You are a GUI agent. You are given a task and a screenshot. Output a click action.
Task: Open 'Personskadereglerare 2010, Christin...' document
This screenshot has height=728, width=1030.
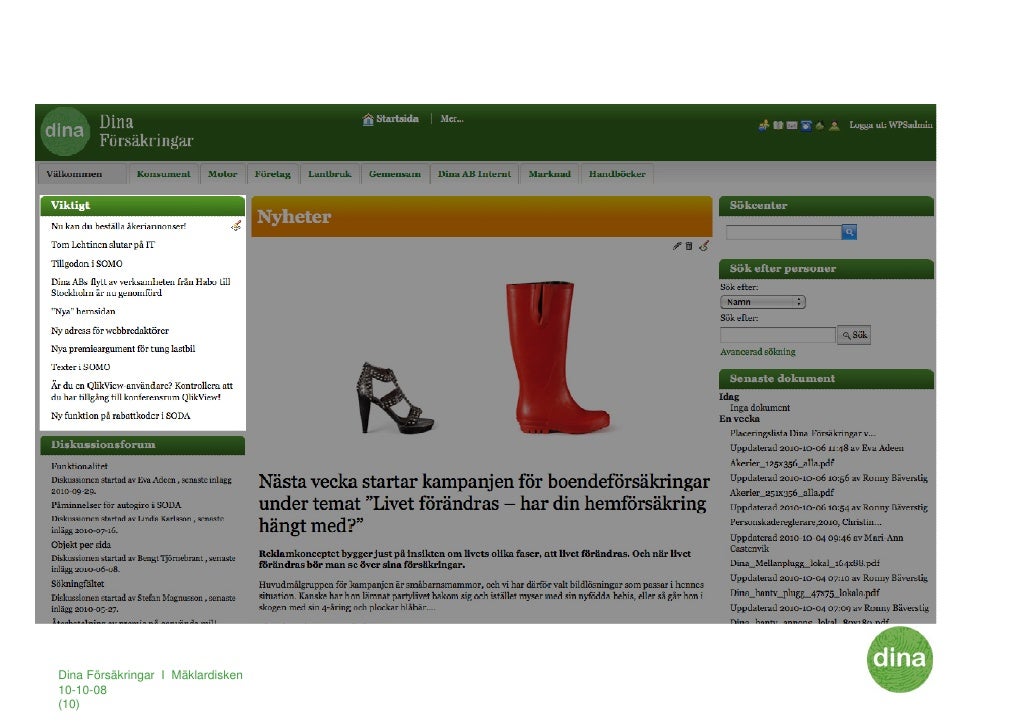pyautogui.click(x=805, y=522)
